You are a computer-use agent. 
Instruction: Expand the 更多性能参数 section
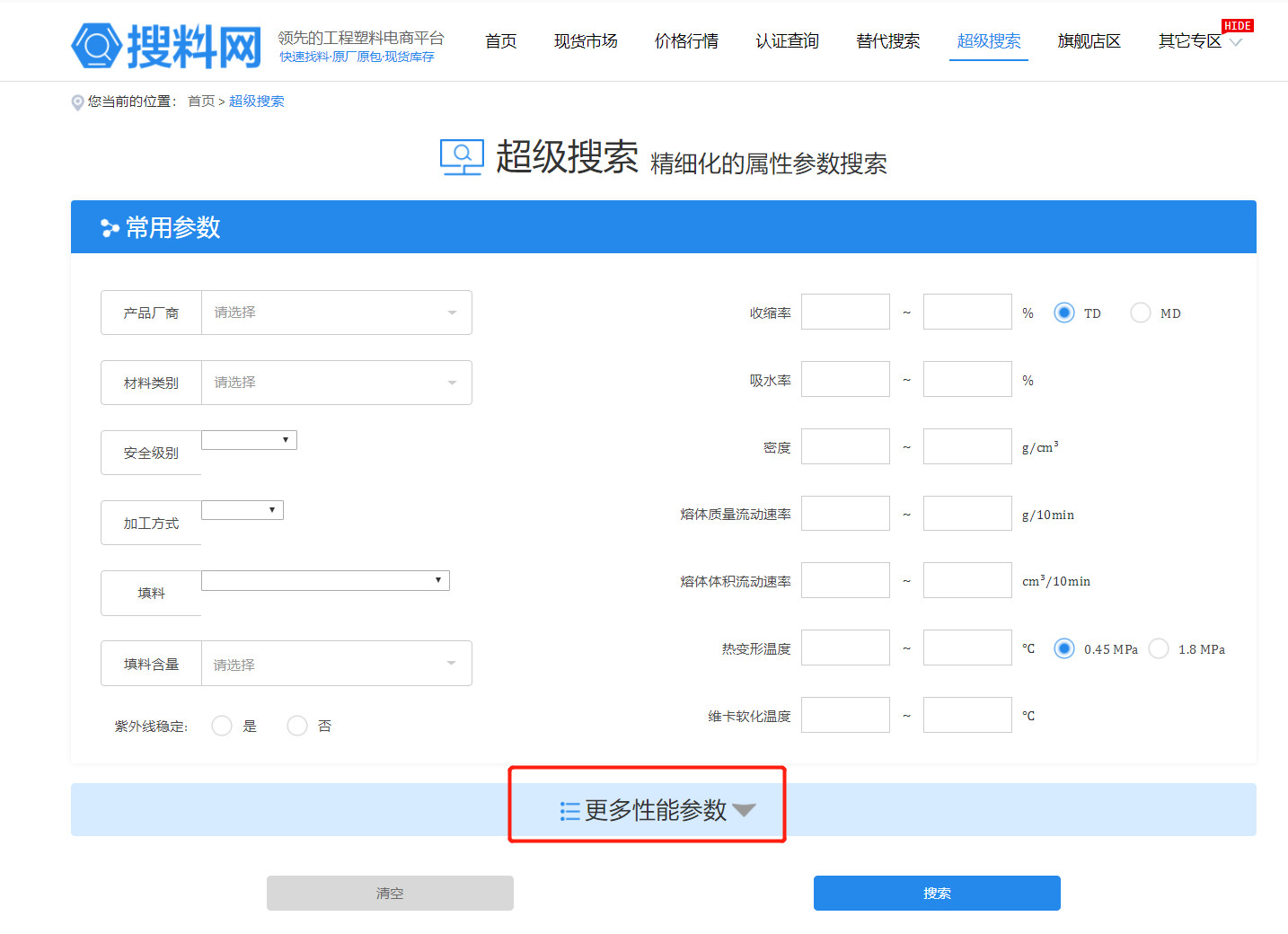pyautogui.click(x=656, y=810)
